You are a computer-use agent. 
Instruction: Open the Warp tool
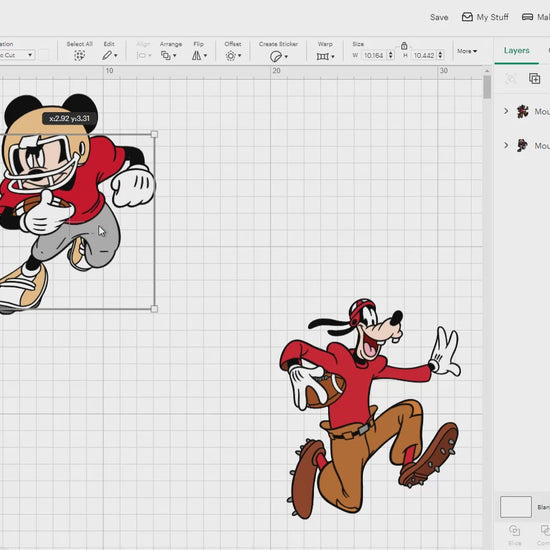tap(323, 56)
